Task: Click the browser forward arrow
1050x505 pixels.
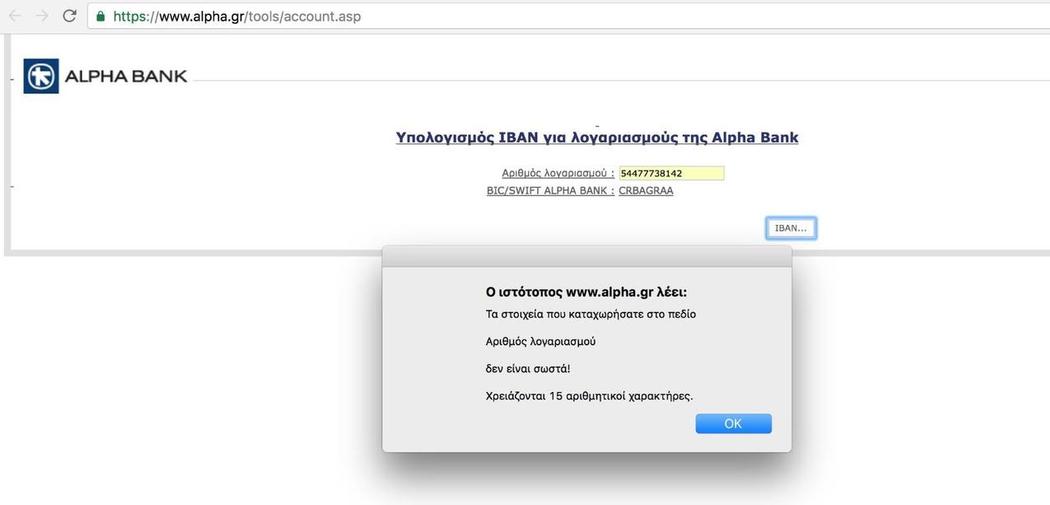Action: pyautogui.click(x=42, y=16)
